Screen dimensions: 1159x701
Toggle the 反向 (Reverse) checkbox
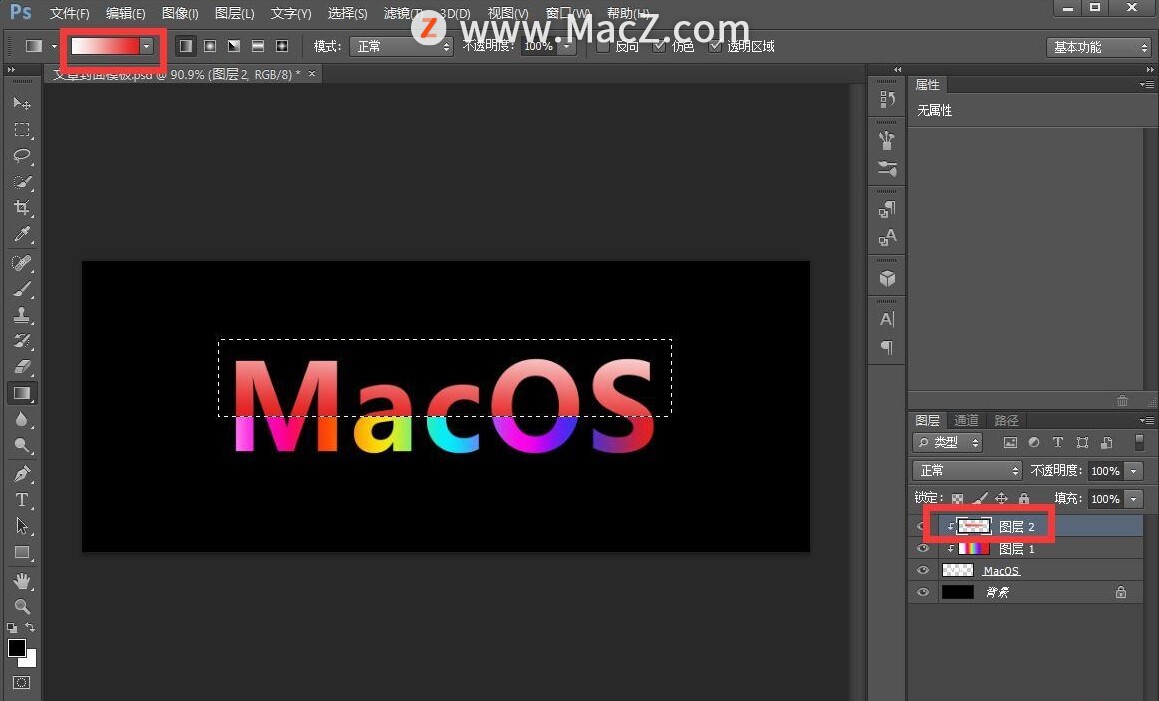click(602, 47)
